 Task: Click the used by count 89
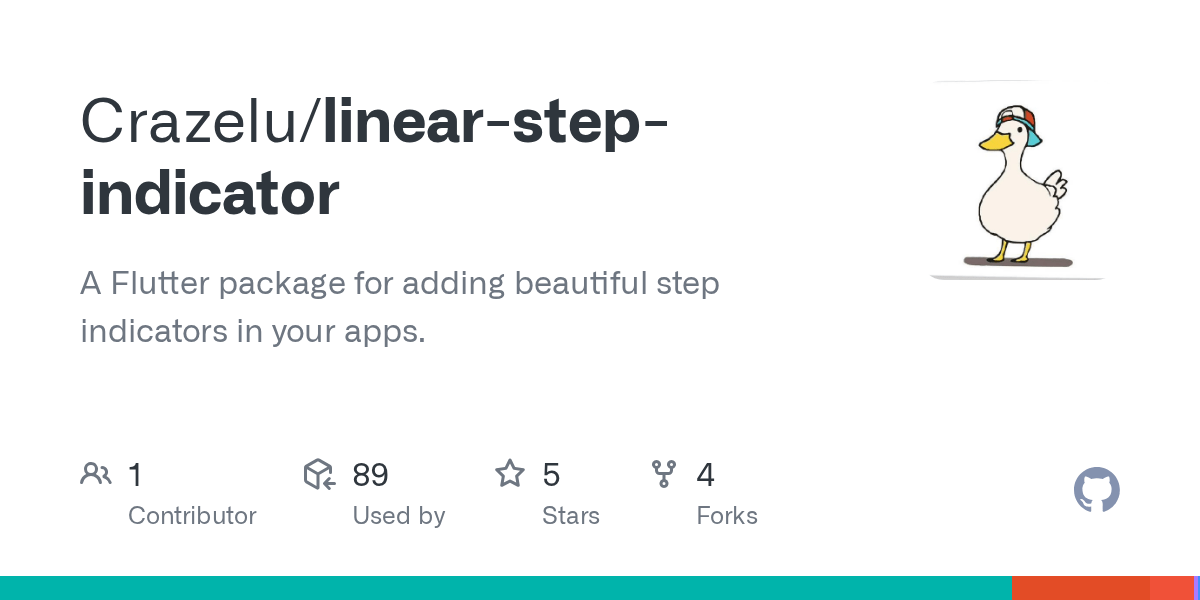[x=370, y=475]
